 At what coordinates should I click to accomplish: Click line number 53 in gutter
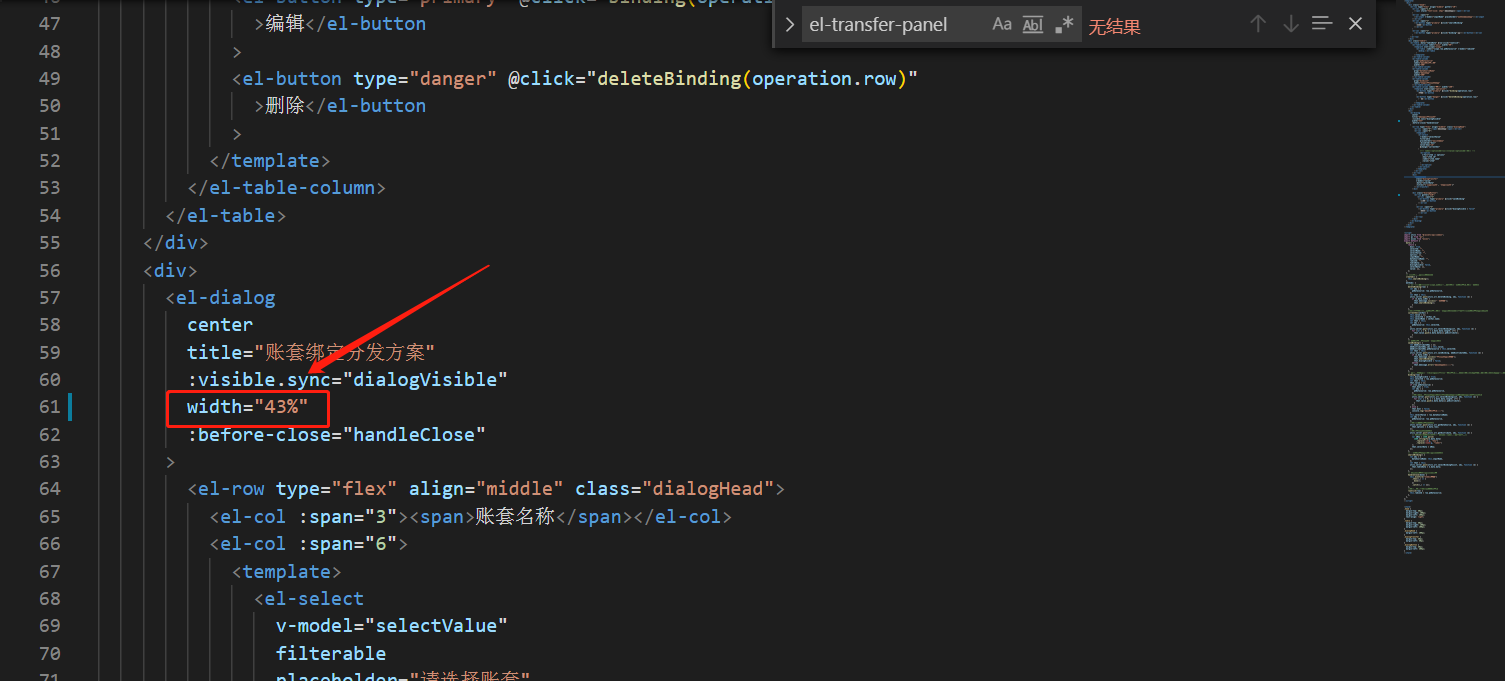click(x=49, y=188)
